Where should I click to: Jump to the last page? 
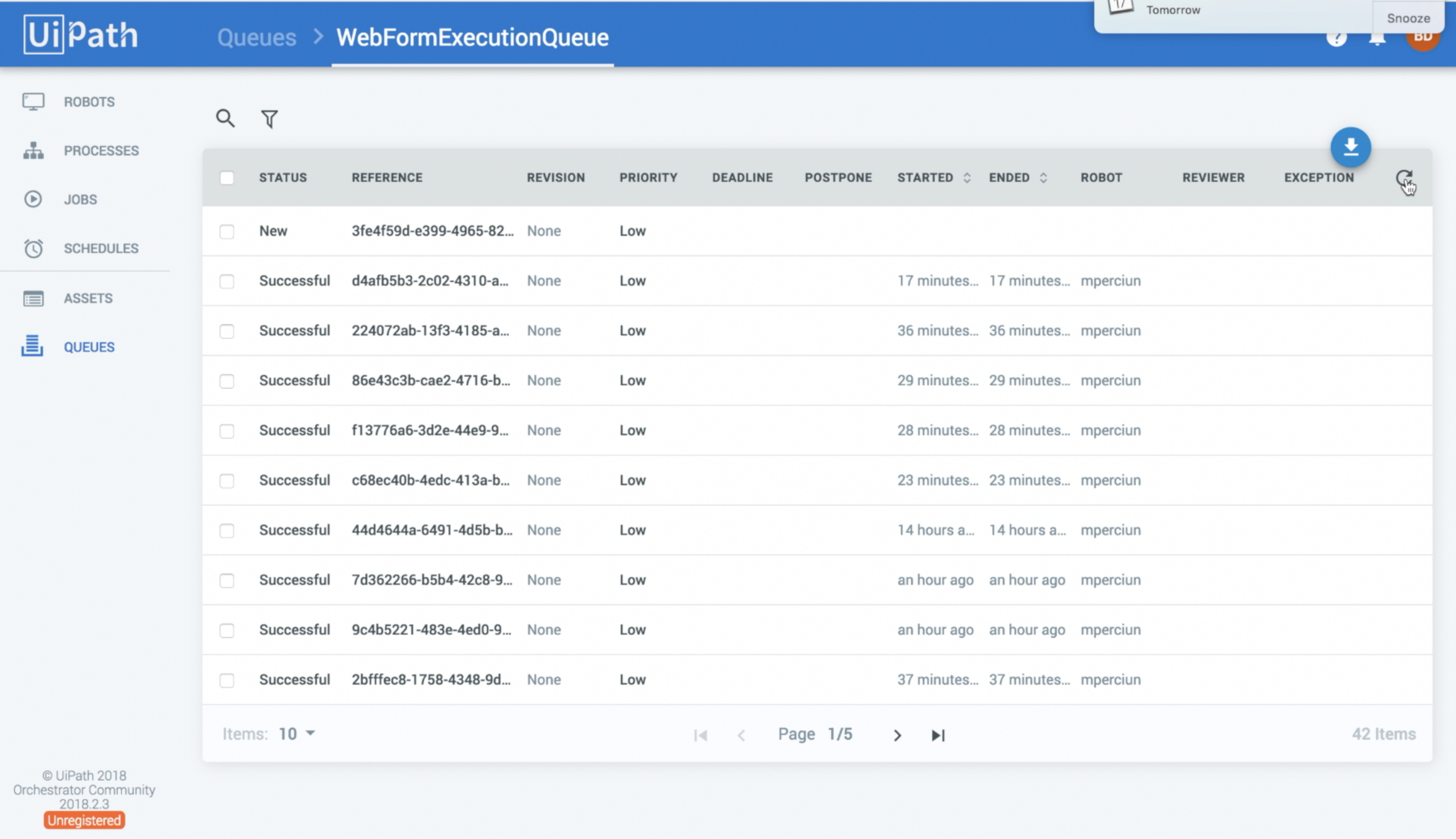tap(938, 735)
